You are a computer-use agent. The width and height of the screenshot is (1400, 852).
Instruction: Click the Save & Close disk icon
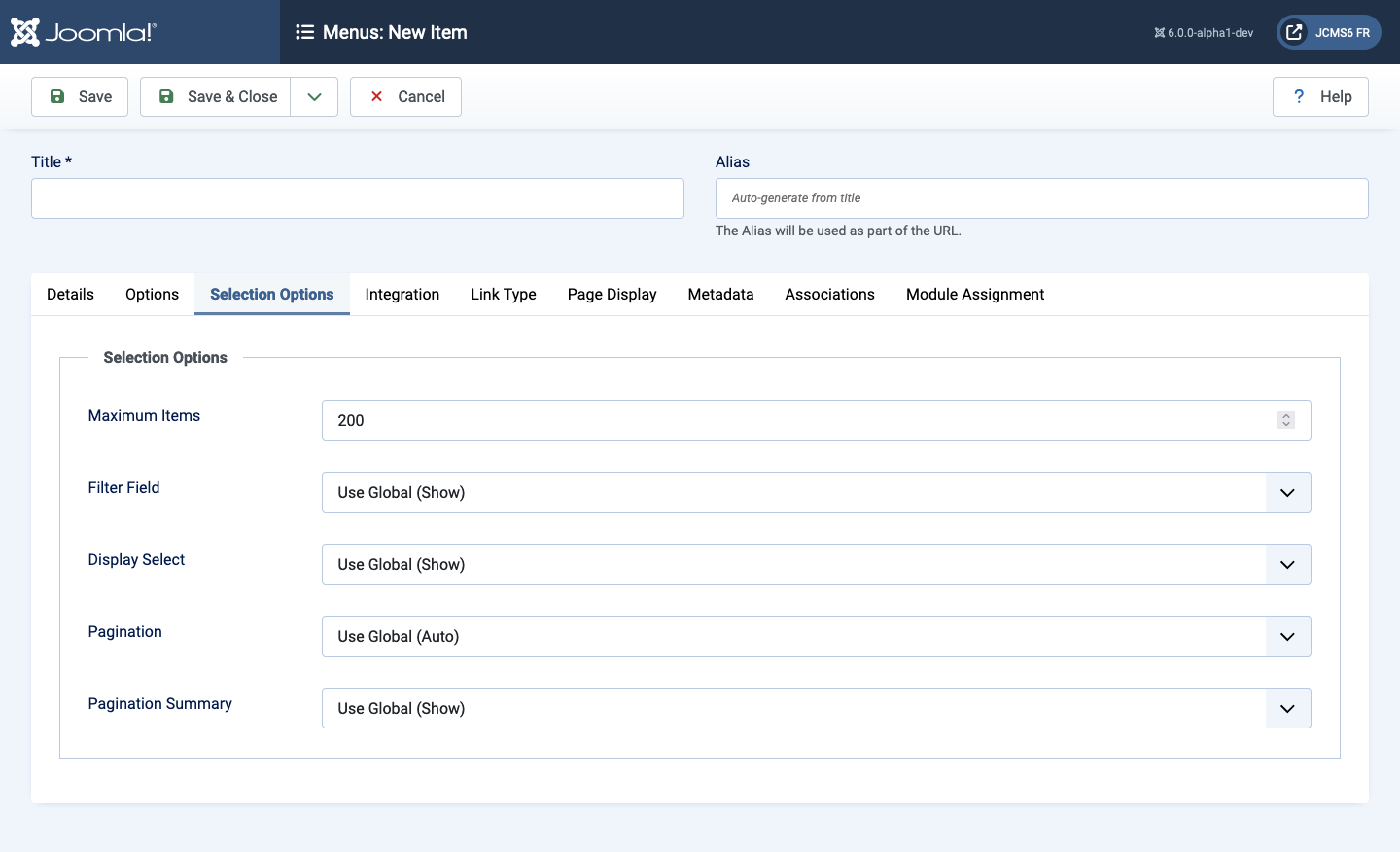click(166, 96)
